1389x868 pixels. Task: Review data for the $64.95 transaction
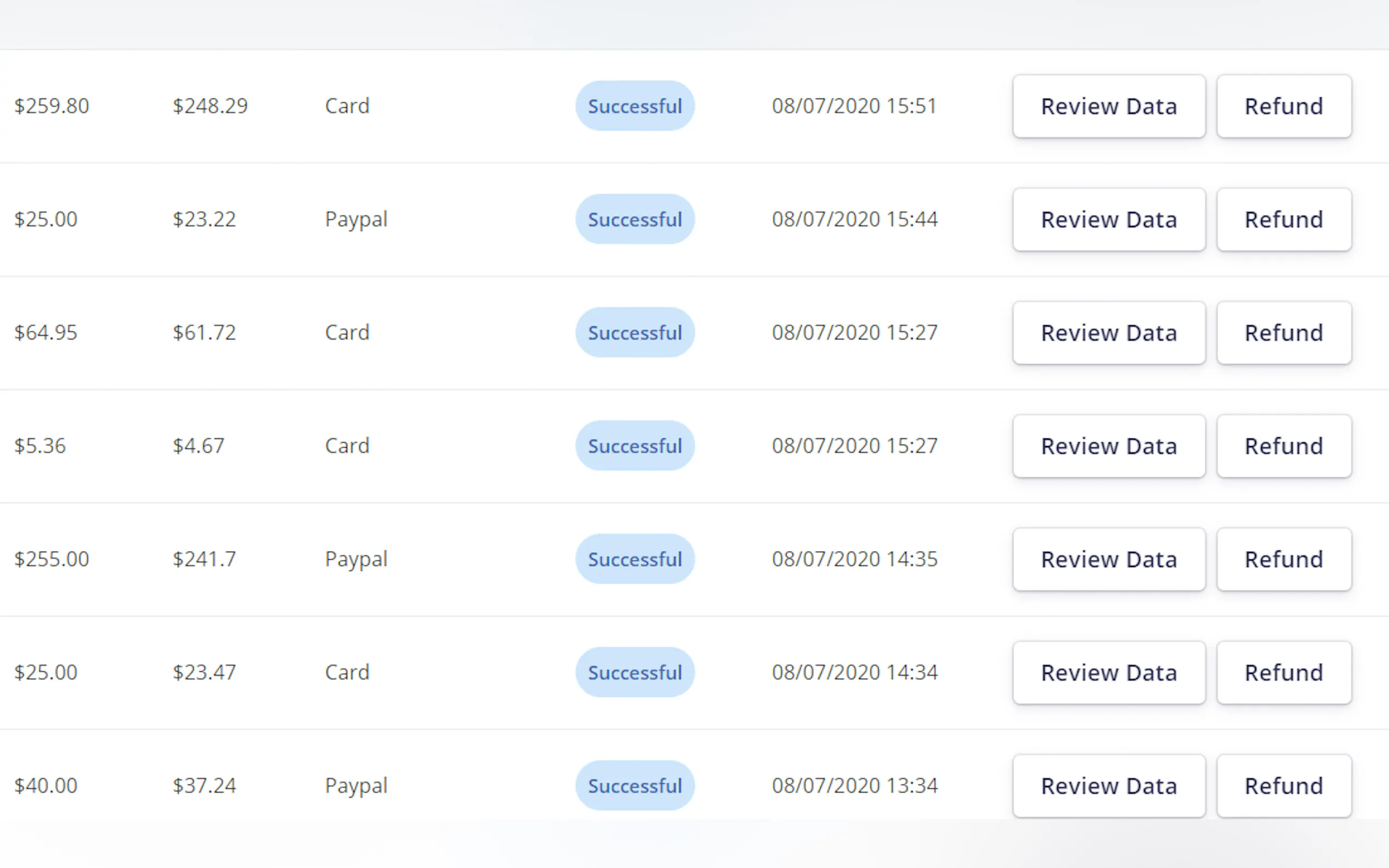1108,333
